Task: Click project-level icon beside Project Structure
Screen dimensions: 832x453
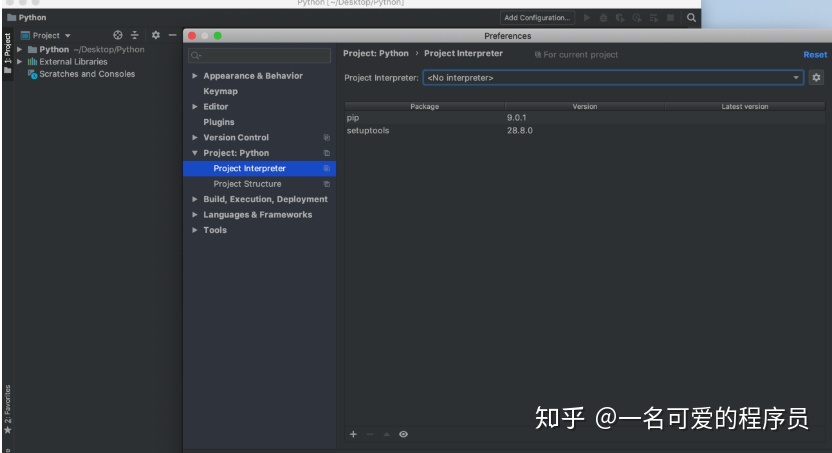Action: pyautogui.click(x=327, y=184)
